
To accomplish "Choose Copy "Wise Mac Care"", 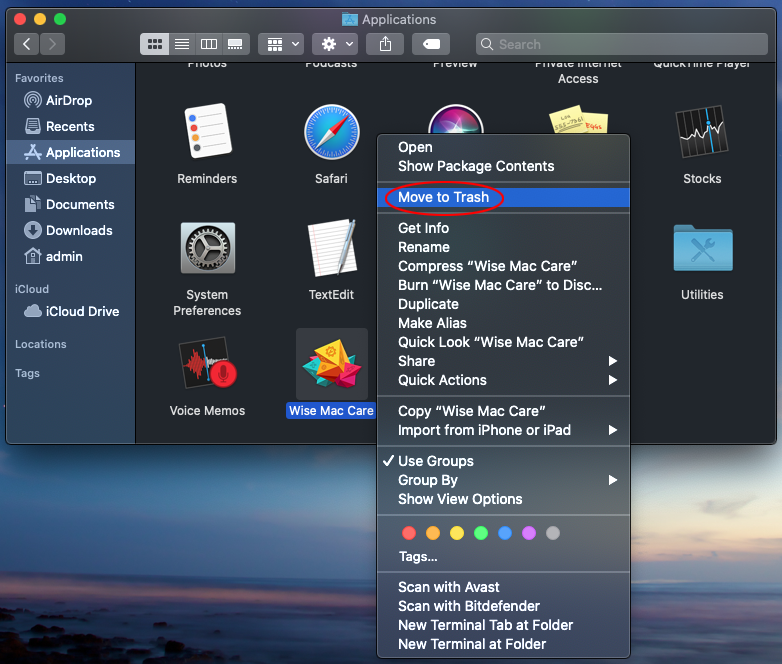I will [x=504, y=411].
